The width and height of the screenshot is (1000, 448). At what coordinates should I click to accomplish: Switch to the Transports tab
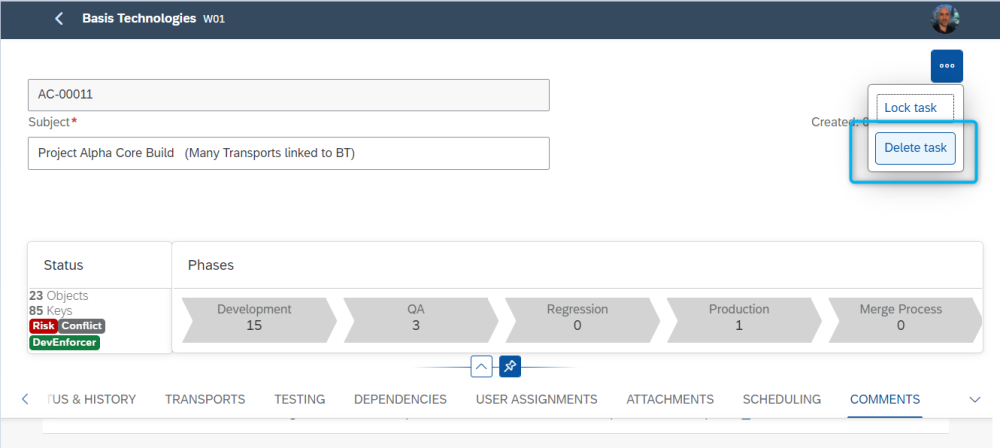[205, 399]
